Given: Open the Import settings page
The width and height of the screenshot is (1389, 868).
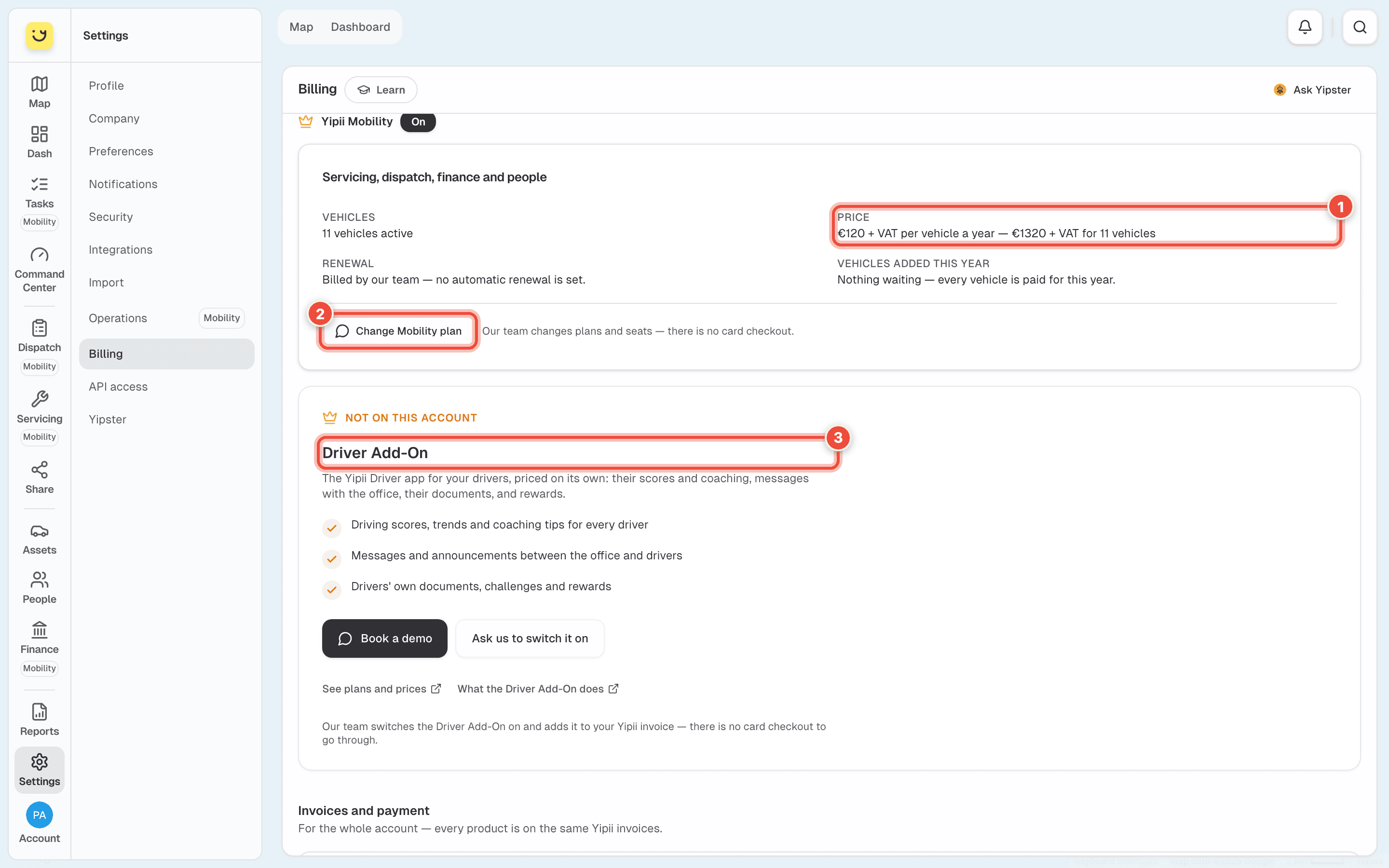Looking at the screenshot, I should (x=166, y=283).
